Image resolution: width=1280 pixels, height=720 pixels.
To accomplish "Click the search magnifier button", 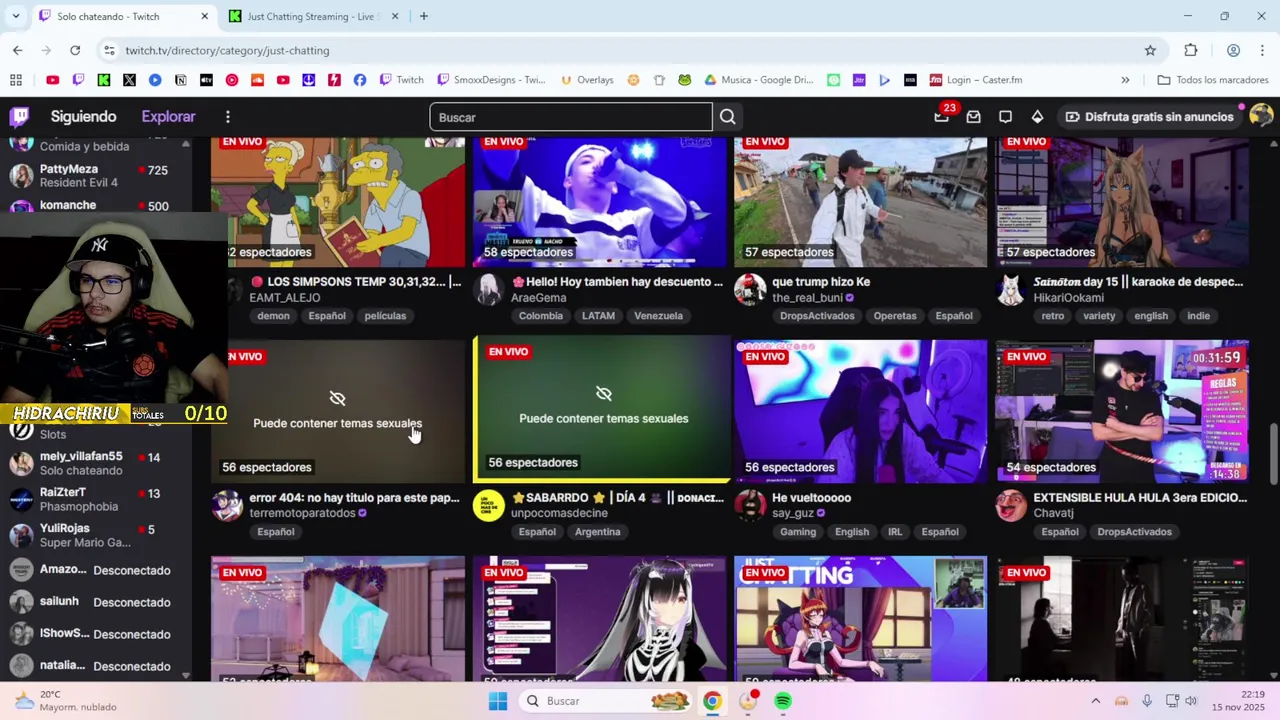I will [x=728, y=117].
